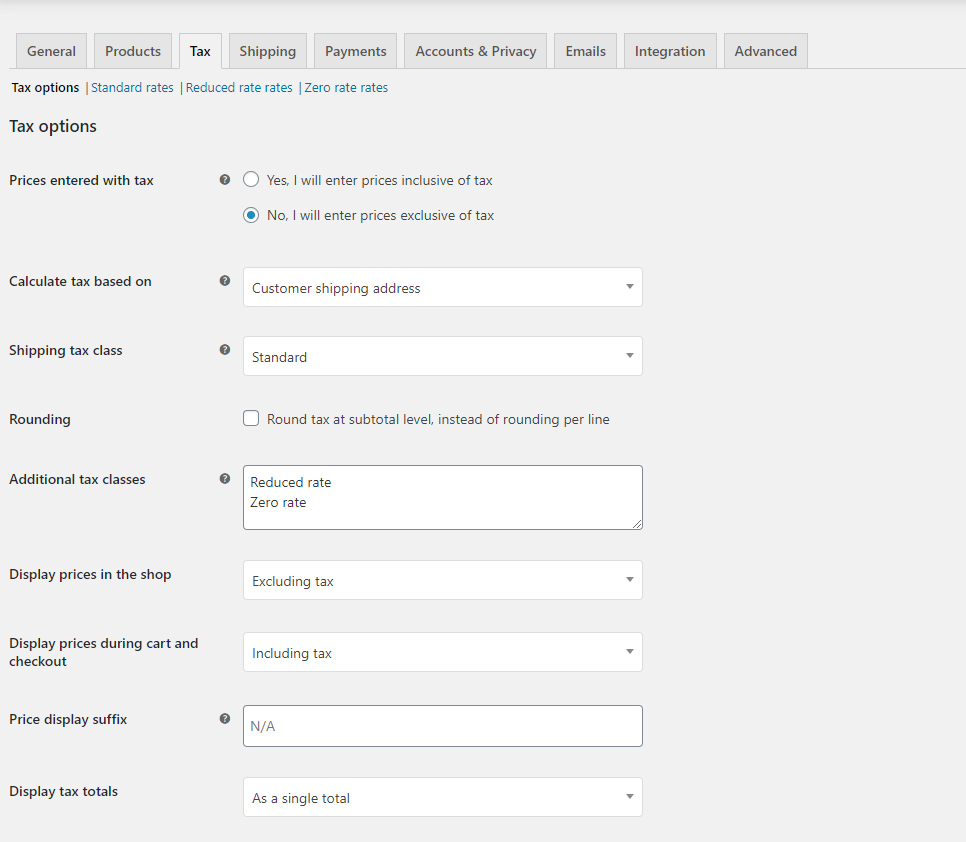Click the resize handle of tax classes textarea

637,524
